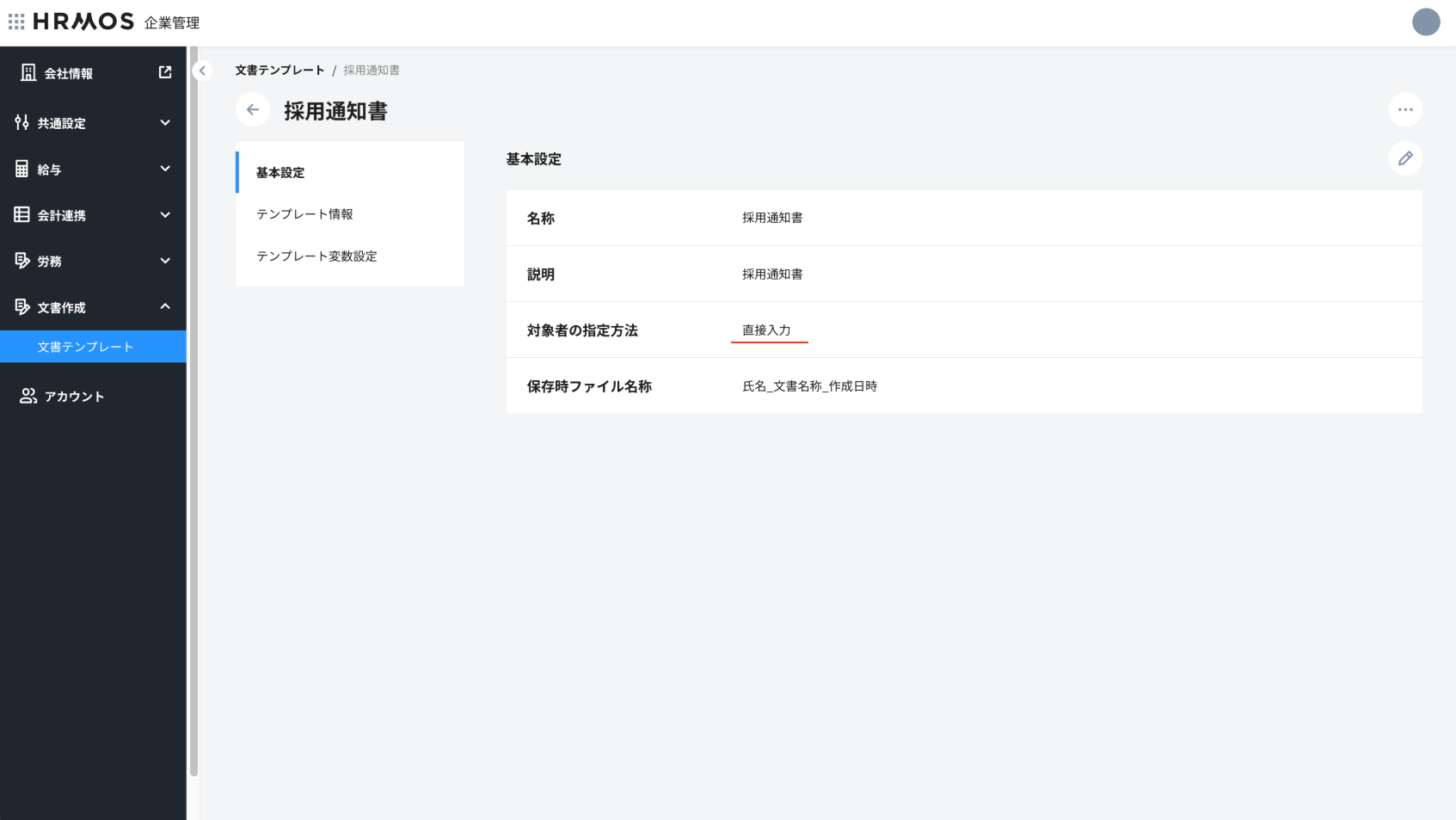
Task: Open the テンプレート変数設定 tab
Action: point(316,256)
